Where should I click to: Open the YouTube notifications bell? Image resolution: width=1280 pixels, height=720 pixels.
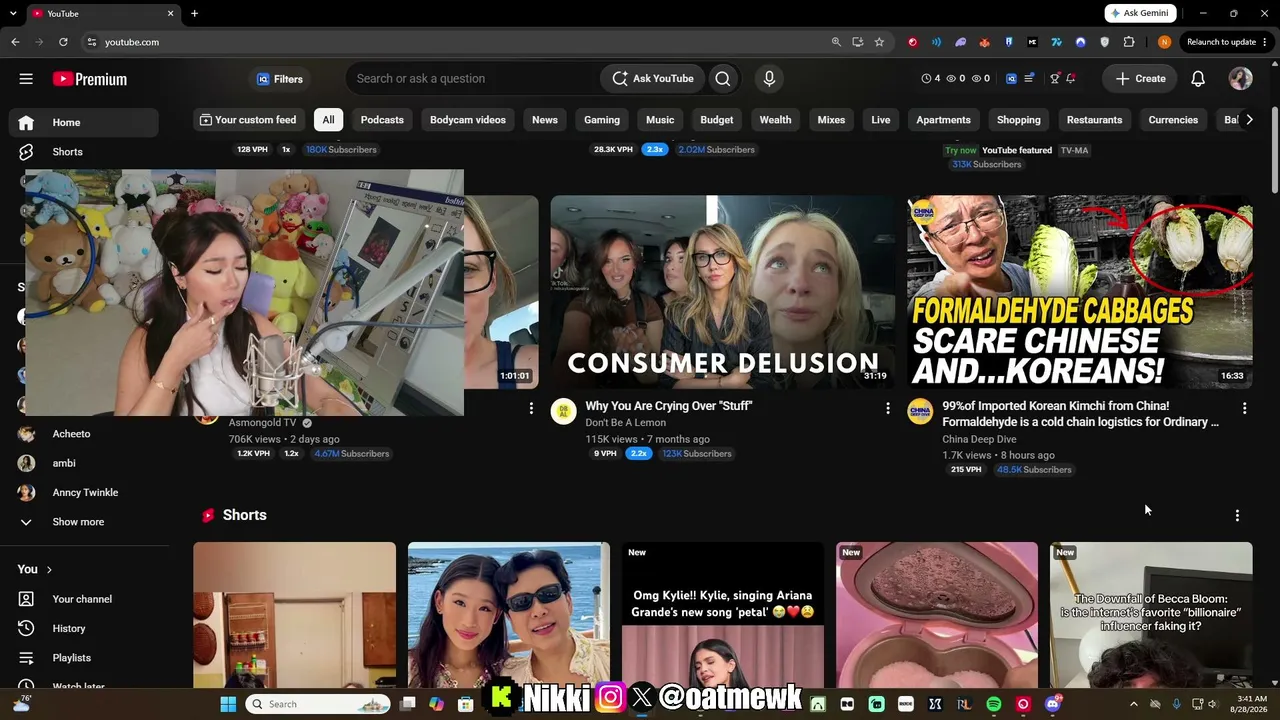(1198, 79)
